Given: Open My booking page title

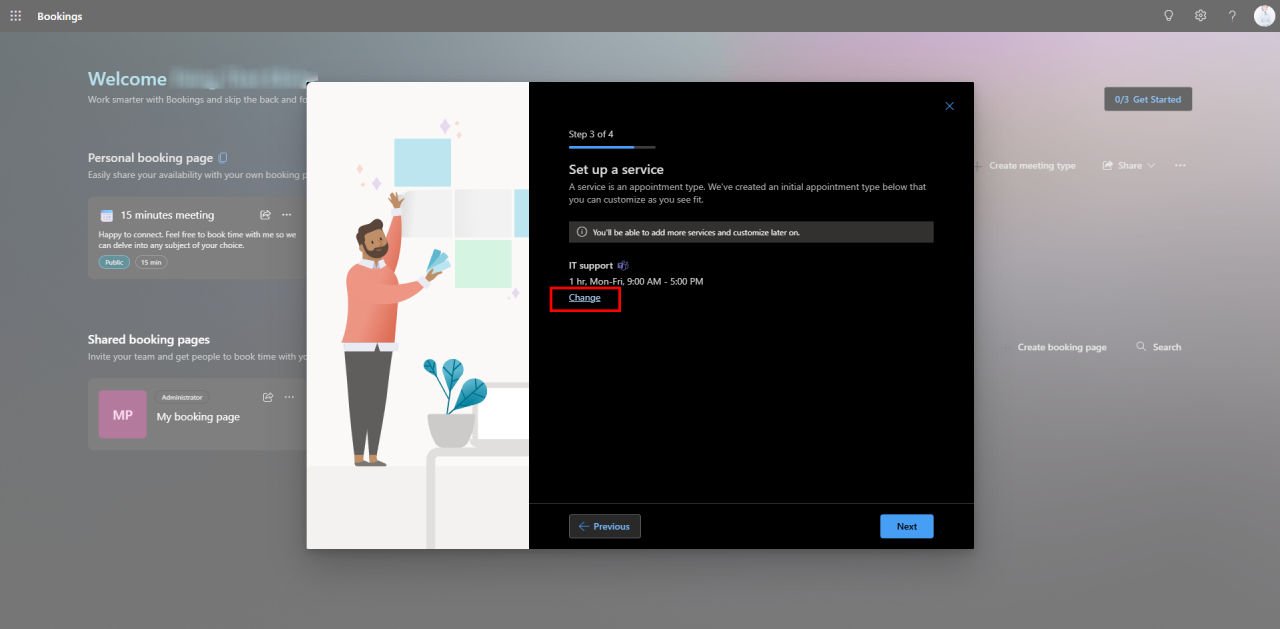Looking at the screenshot, I should coord(198,417).
